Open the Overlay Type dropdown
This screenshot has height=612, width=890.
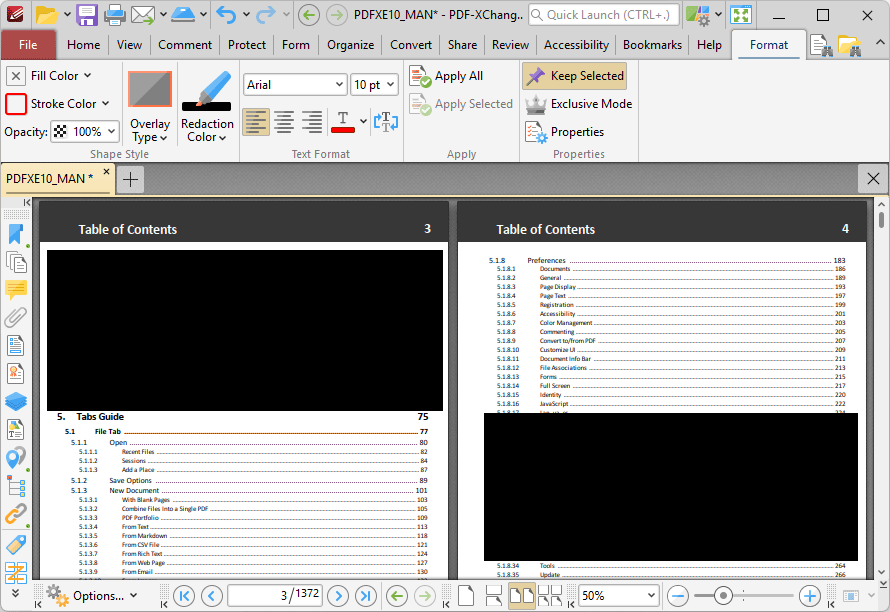coord(150,131)
